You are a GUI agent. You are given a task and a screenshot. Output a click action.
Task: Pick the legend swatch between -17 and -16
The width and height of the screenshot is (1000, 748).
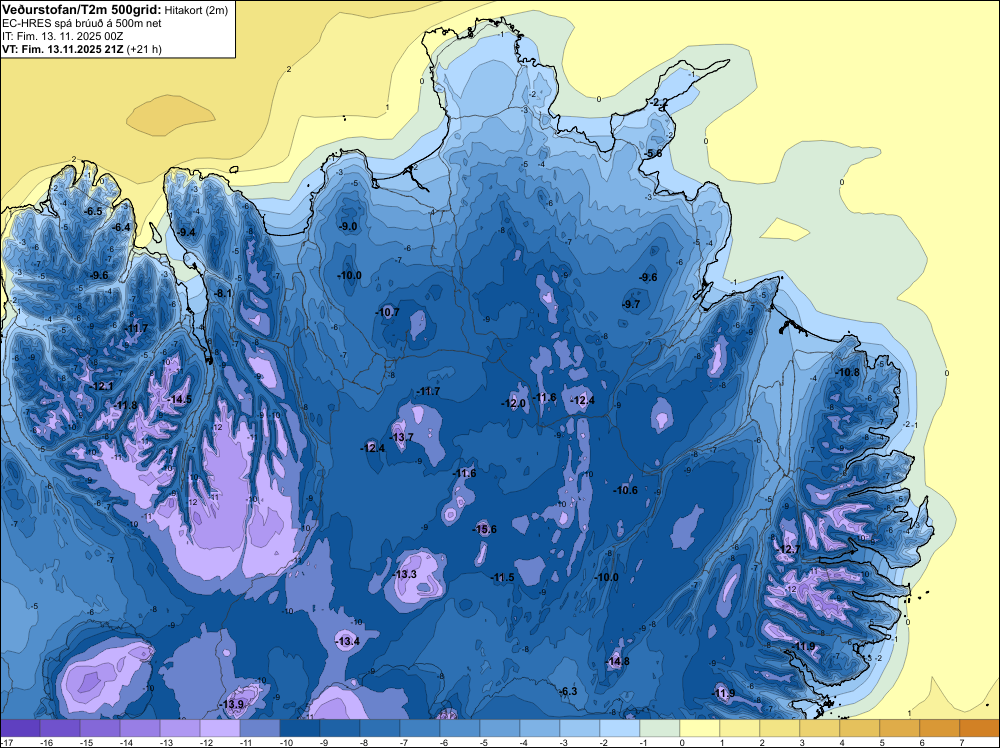coord(20,728)
